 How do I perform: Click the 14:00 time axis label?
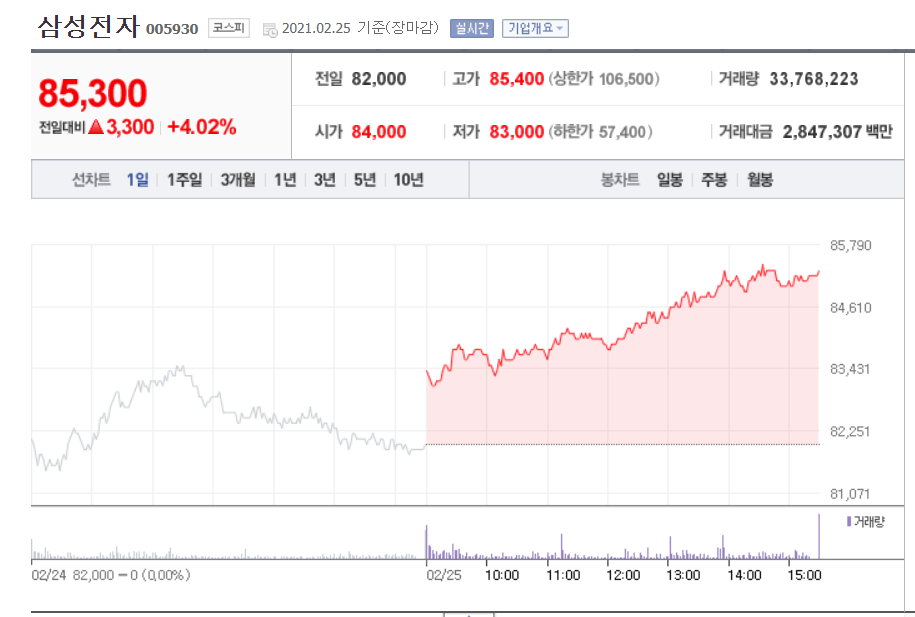745,575
